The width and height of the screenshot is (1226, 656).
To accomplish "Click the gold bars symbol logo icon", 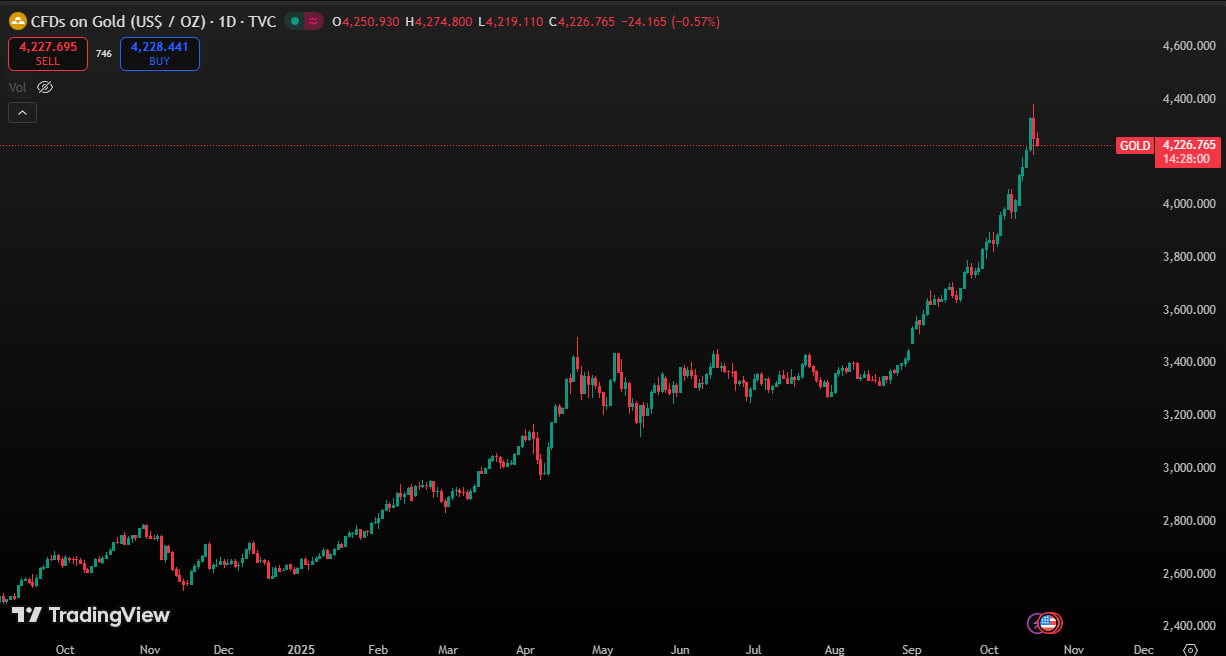I will click(17, 21).
